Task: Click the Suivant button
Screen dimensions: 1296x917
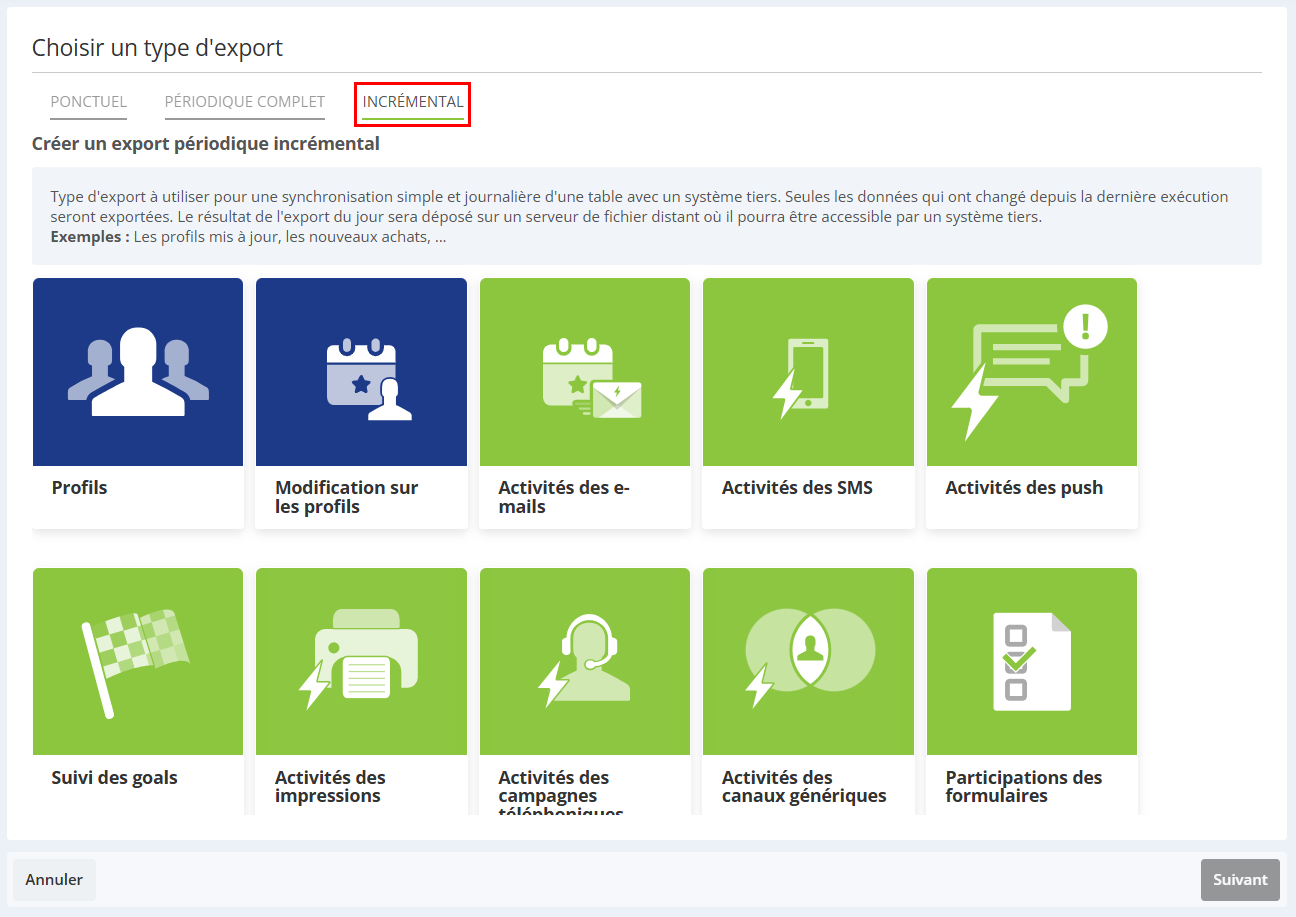Action: 1240,880
